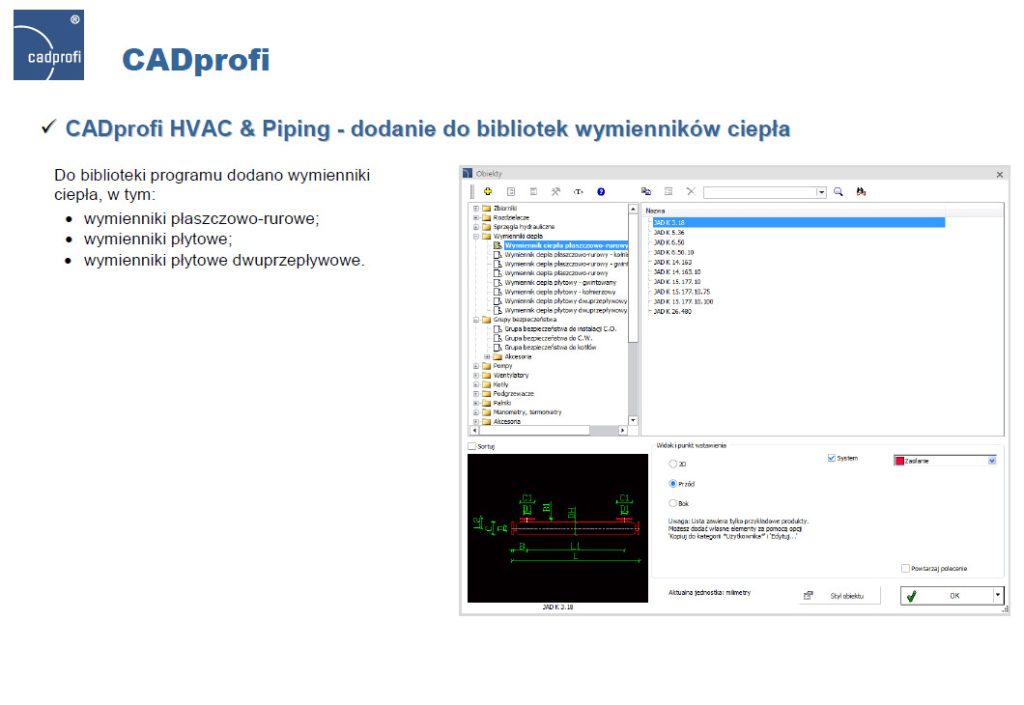The height and width of the screenshot is (705, 1024).
Task: Click the favorites star toolbar icon
Action: tap(555, 190)
